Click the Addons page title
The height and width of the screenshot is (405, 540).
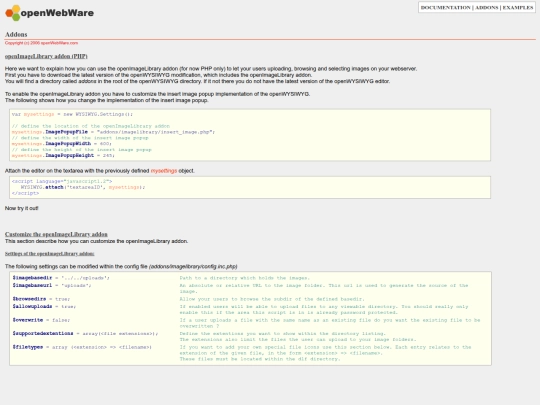coord(16,34)
